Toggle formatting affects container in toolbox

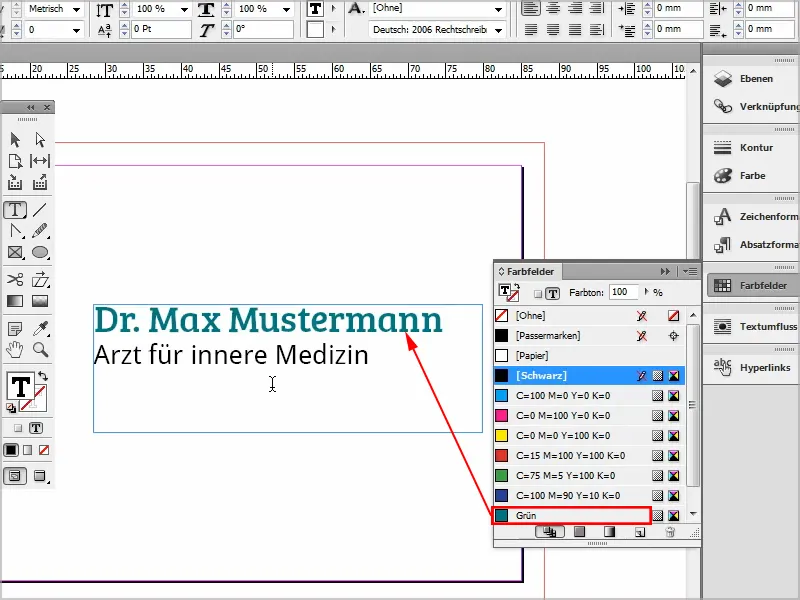click(18, 428)
